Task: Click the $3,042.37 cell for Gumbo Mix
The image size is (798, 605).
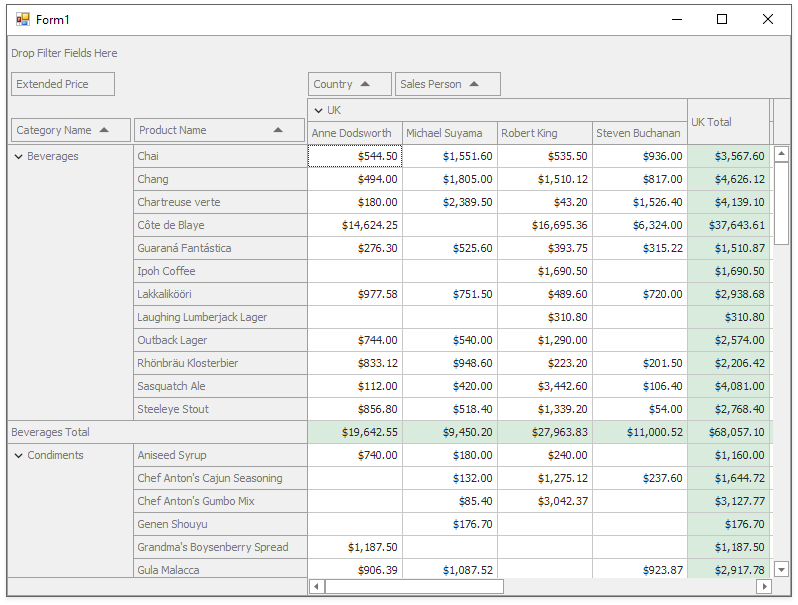Action: tap(545, 501)
